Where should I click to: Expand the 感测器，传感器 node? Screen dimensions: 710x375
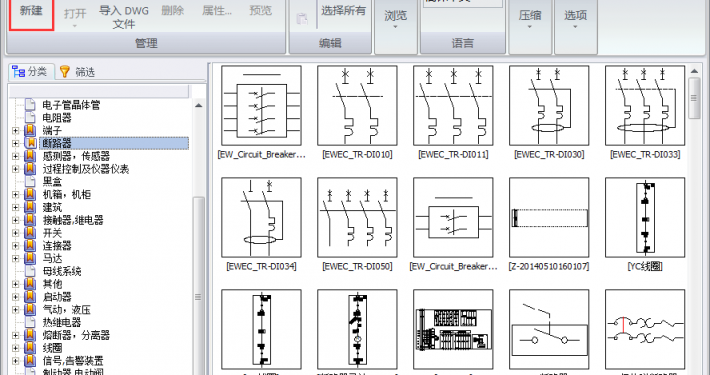pos(16,156)
